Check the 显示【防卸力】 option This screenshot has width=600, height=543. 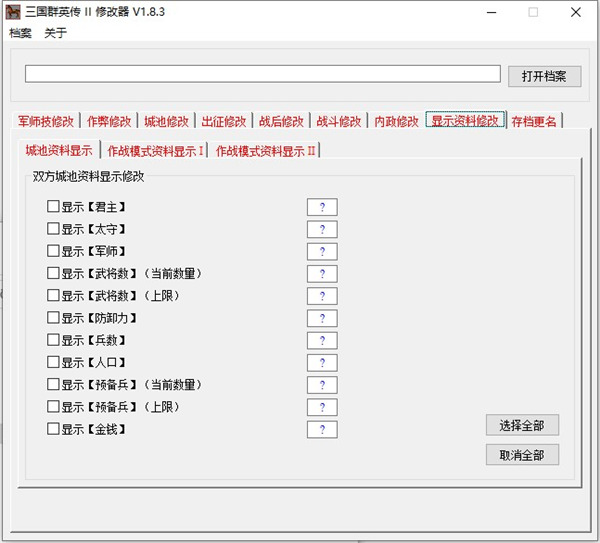tap(53, 318)
